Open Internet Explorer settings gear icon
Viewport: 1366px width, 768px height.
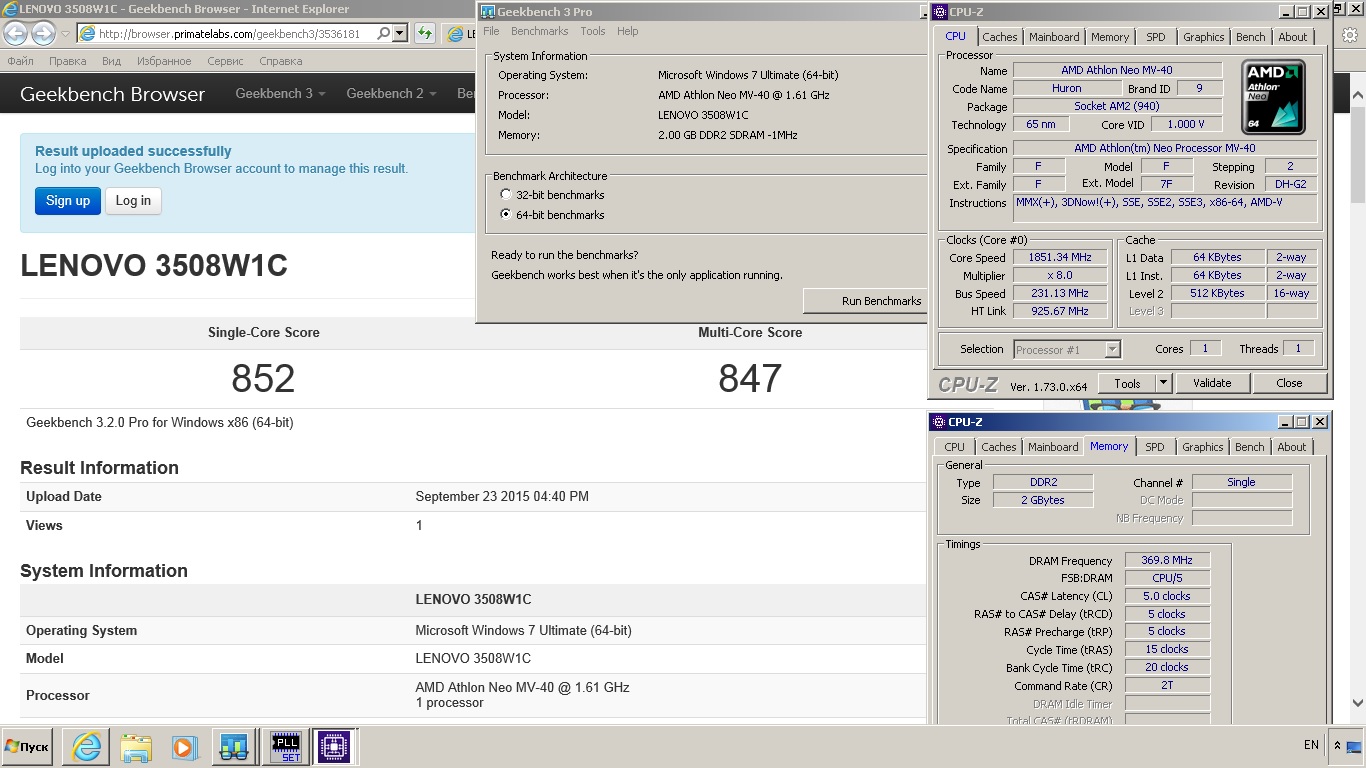click(1349, 35)
